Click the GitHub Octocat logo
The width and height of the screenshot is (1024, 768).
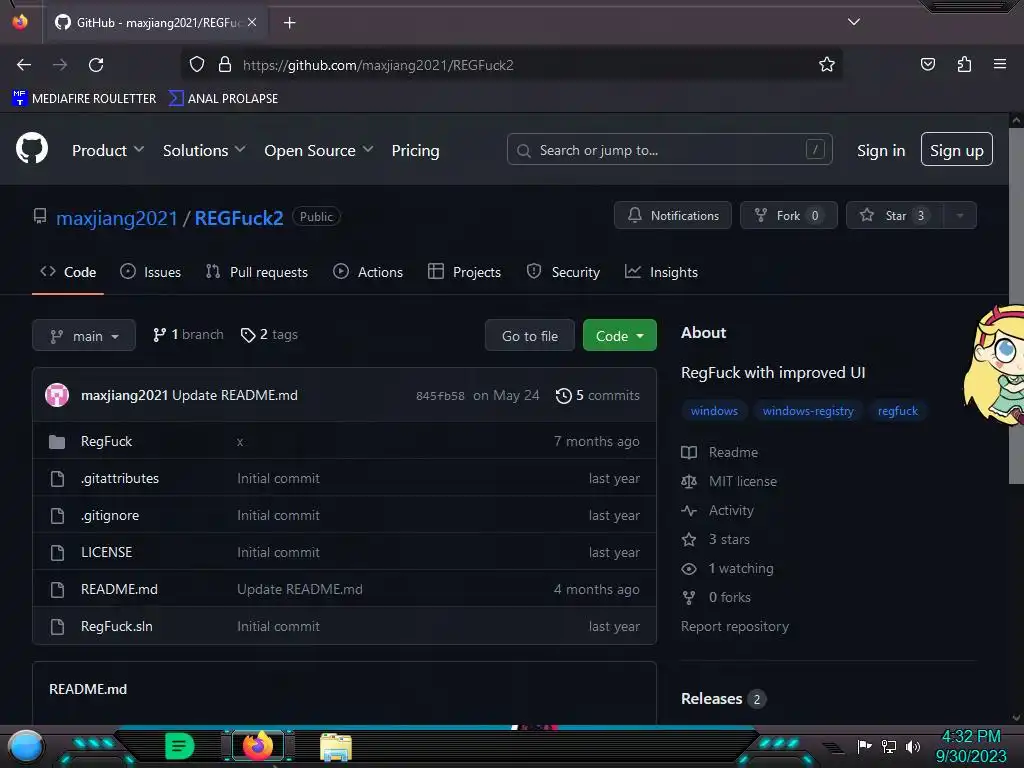click(x=32, y=149)
